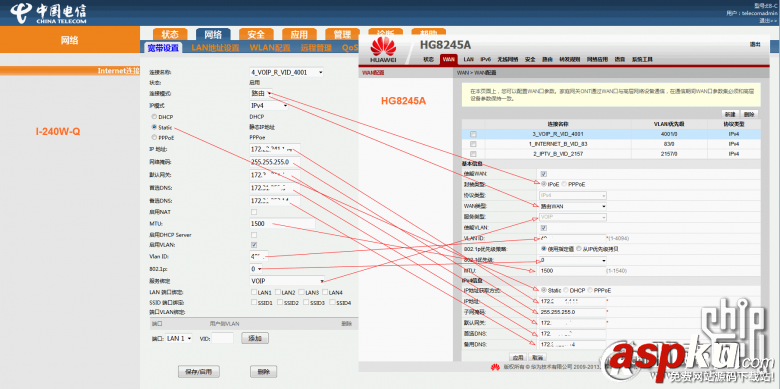Select Static radio in I-240W-Q page
Viewport: 780px width, 389px height.
click(x=154, y=127)
